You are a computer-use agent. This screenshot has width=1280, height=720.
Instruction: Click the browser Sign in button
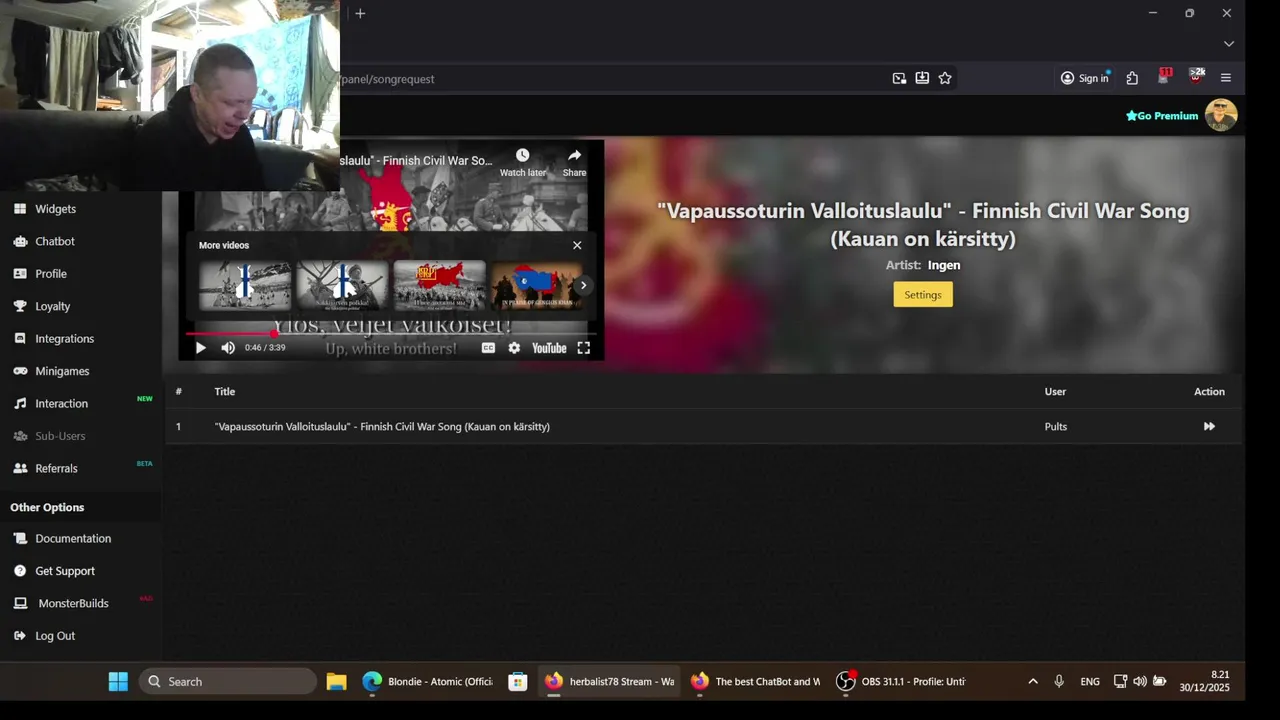click(x=1085, y=78)
